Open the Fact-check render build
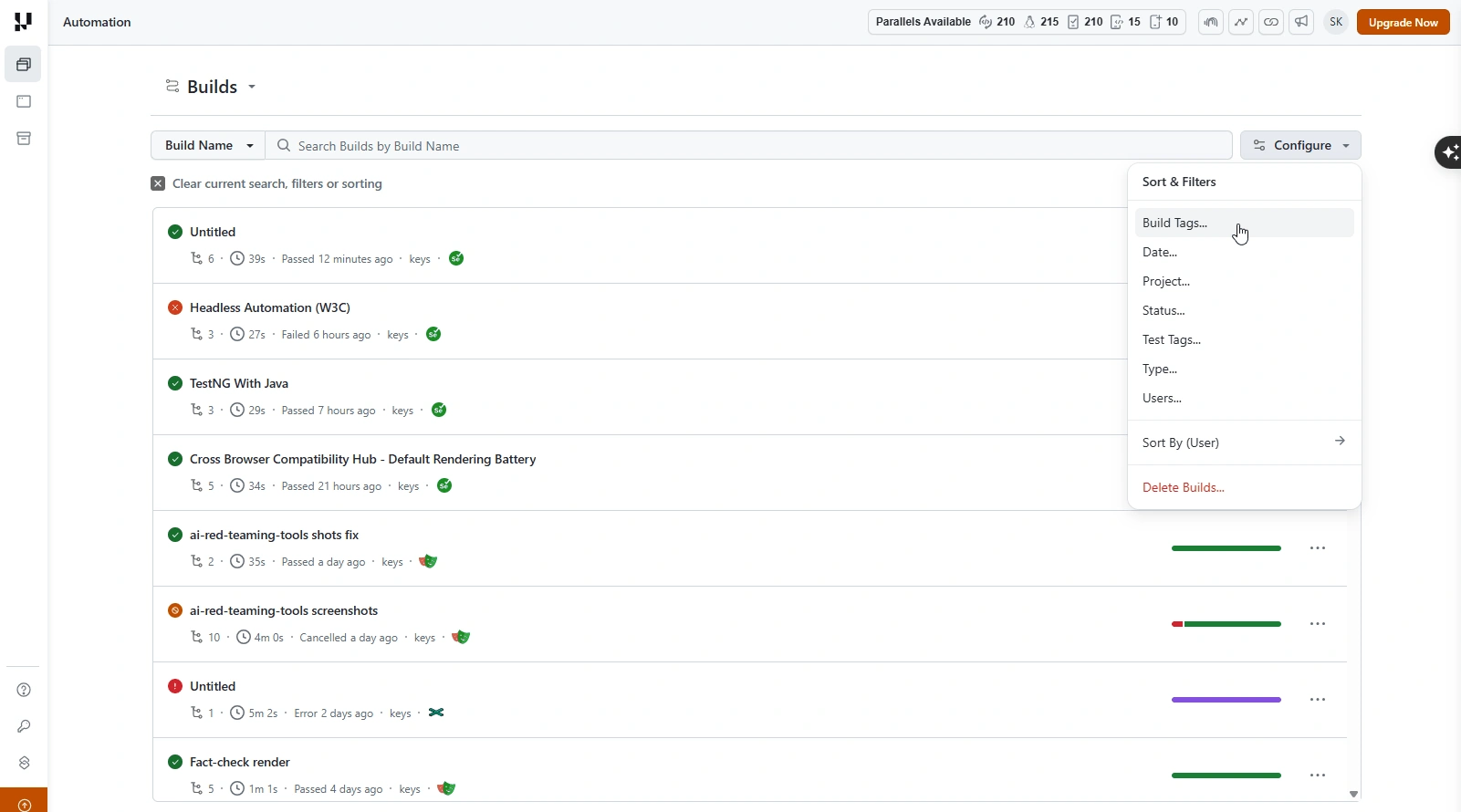 click(x=240, y=762)
